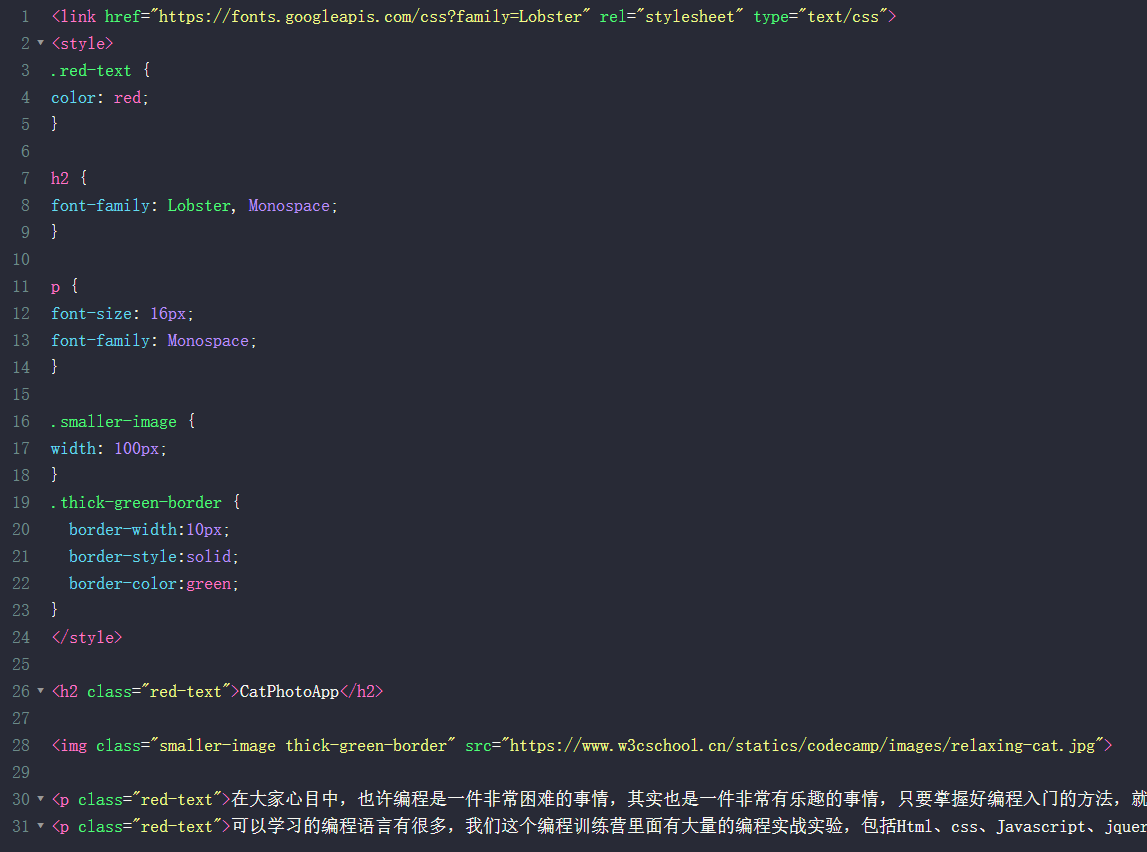Click line number 10 in the gutter
1147x852 pixels.
point(21,260)
